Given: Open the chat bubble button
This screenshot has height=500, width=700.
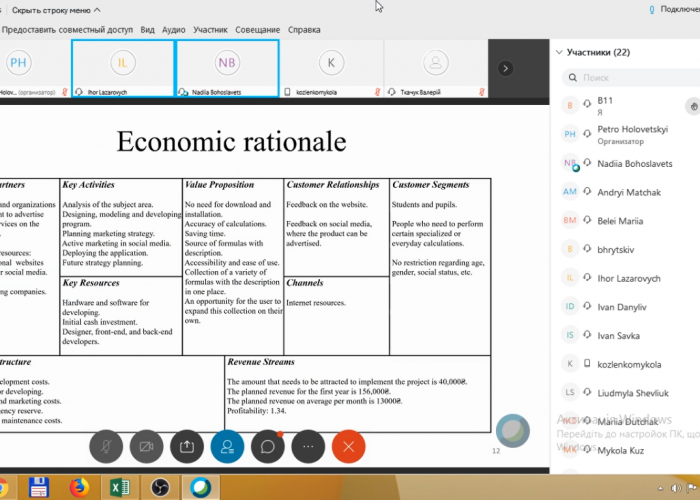Looking at the screenshot, I should pyautogui.click(x=268, y=446).
